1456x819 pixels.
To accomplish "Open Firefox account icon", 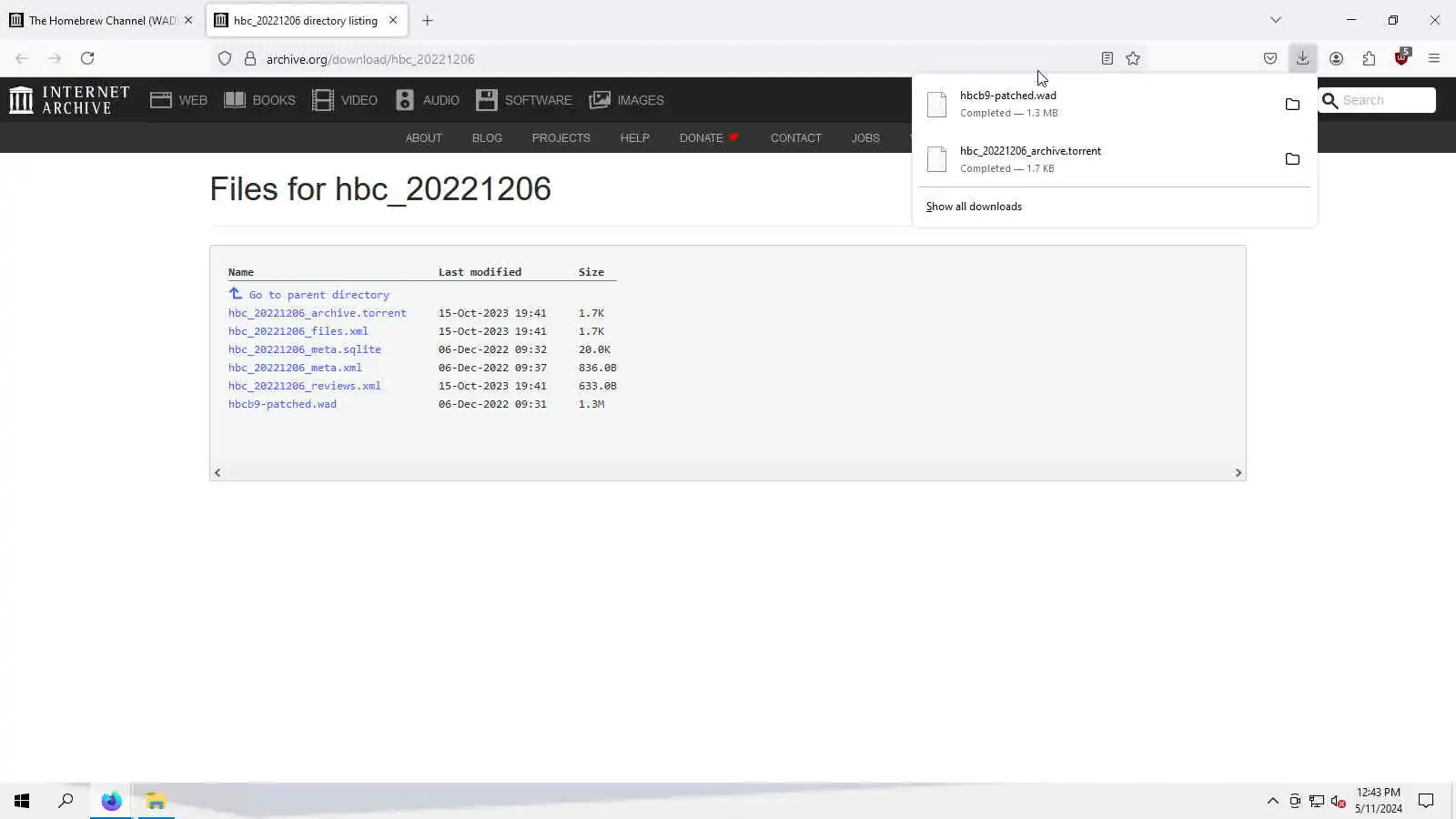I will tap(1336, 58).
